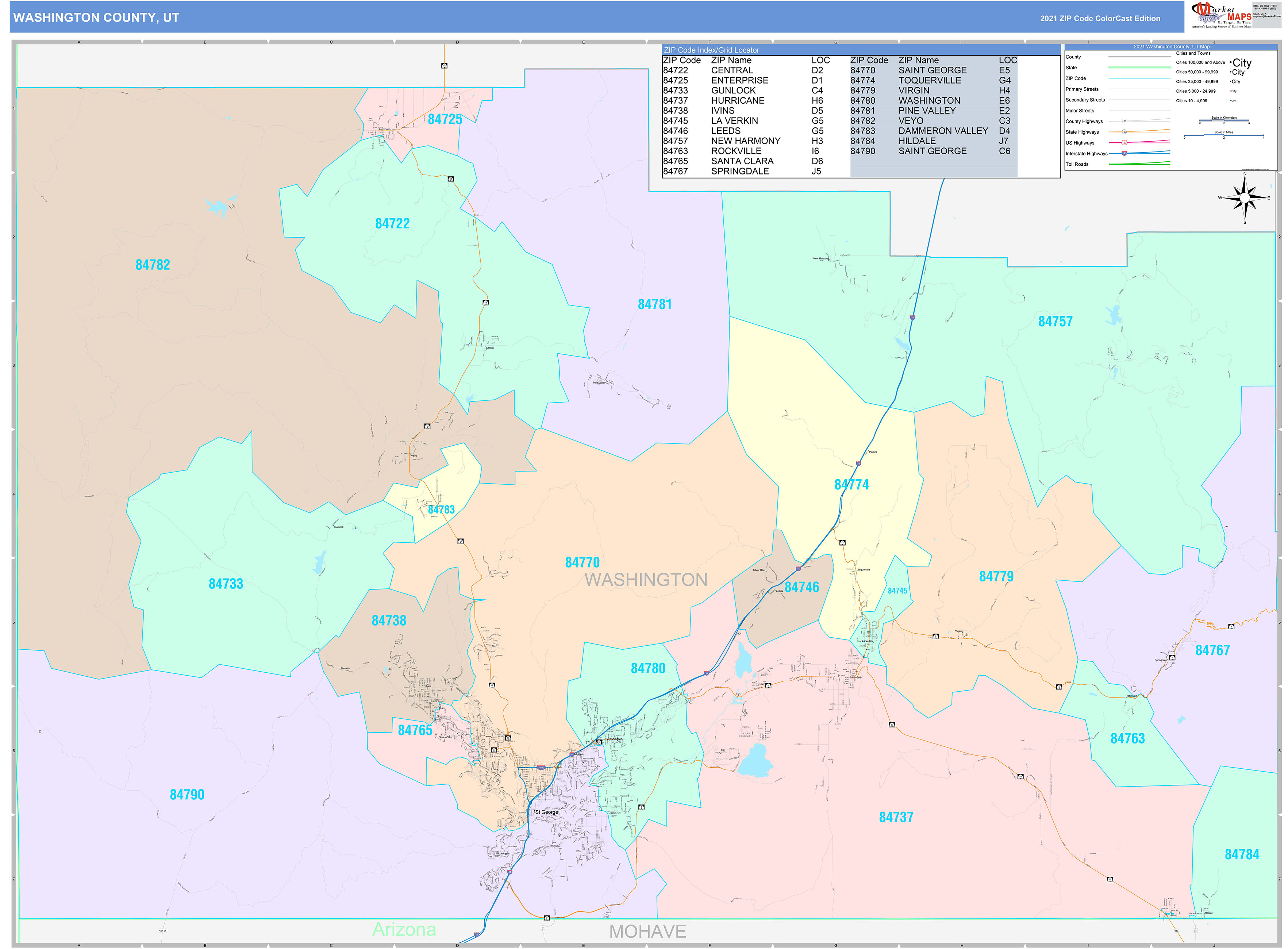The image size is (1288, 949).
Task: Select the map title 'WASHINGTON COUNTY, UT'
Action: (x=96, y=18)
